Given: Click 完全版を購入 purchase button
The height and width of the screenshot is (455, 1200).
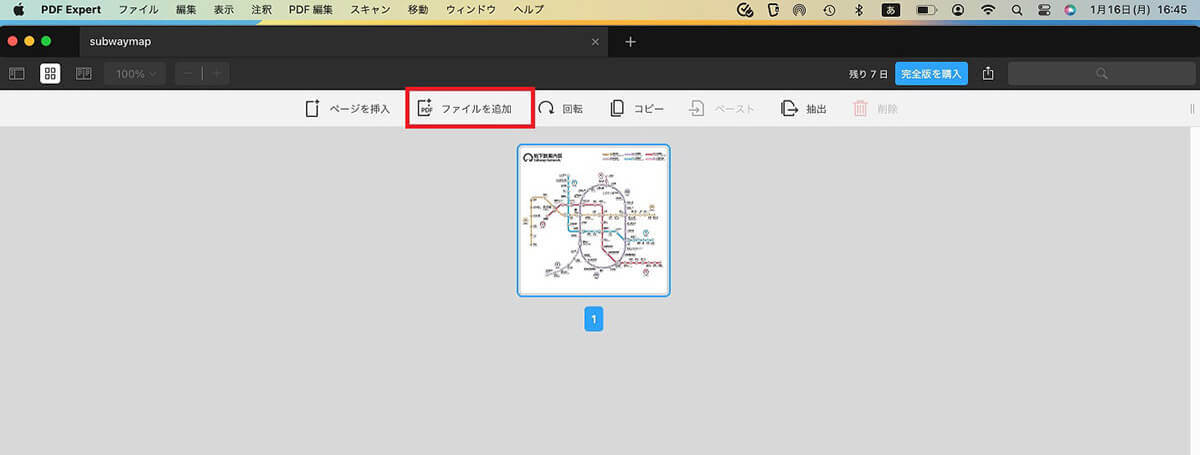Looking at the screenshot, I should tap(931, 73).
